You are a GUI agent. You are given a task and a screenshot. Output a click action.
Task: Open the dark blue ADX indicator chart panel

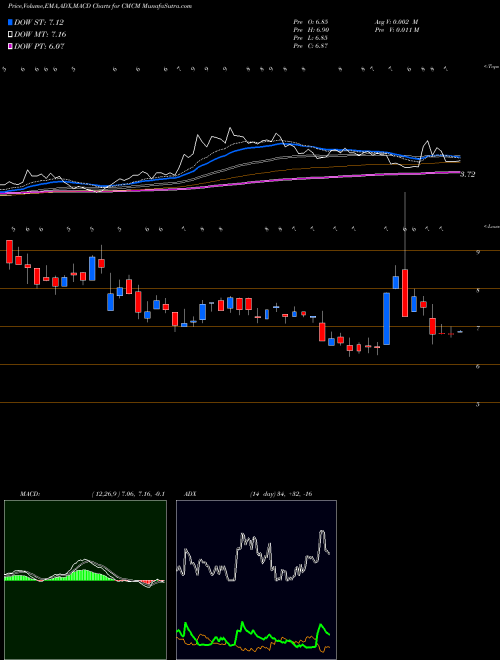[x=256, y=580]
